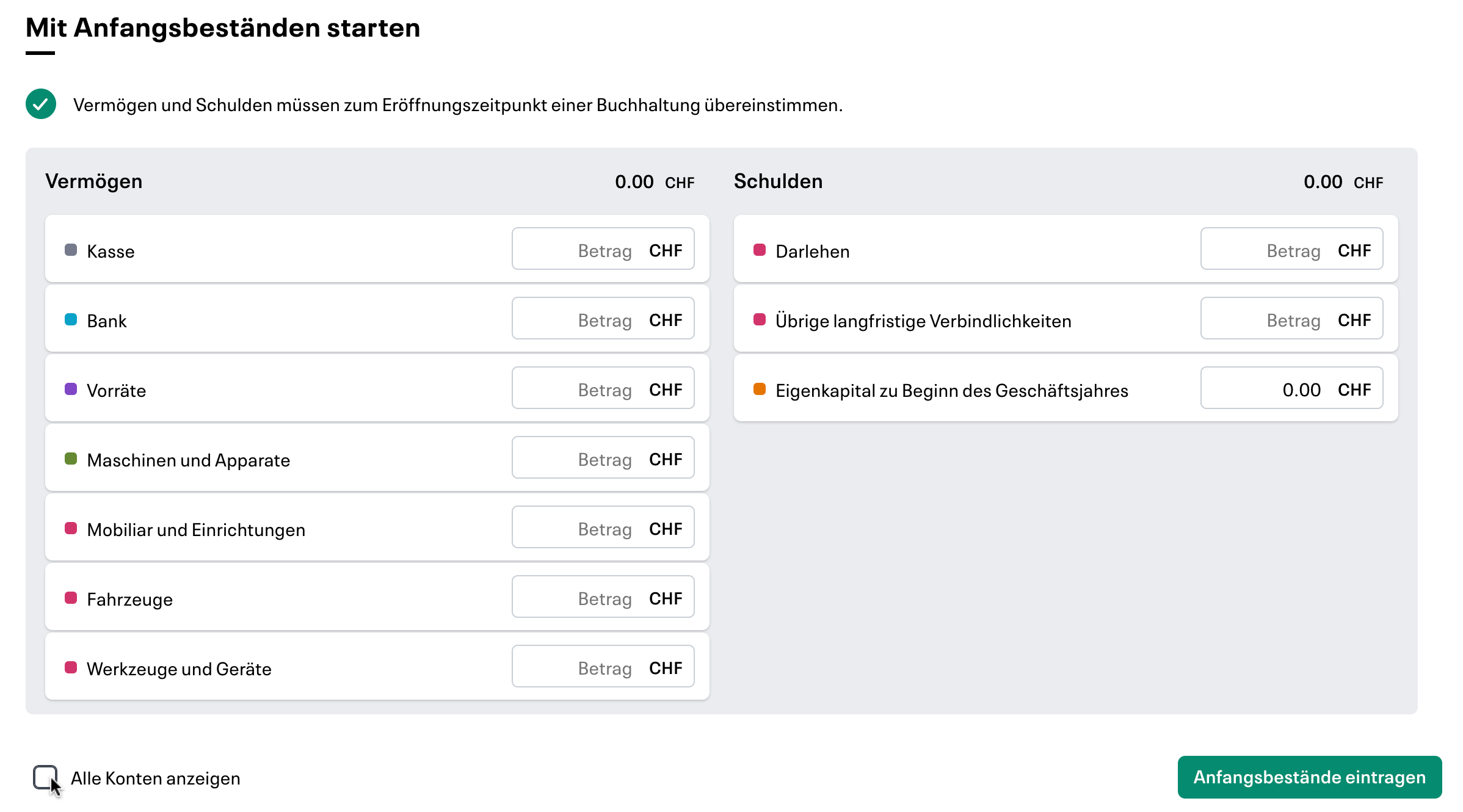Click the purple indicator next to Vorräte
This screenshot has height=812, width=1463.
[x=70, y=388]
